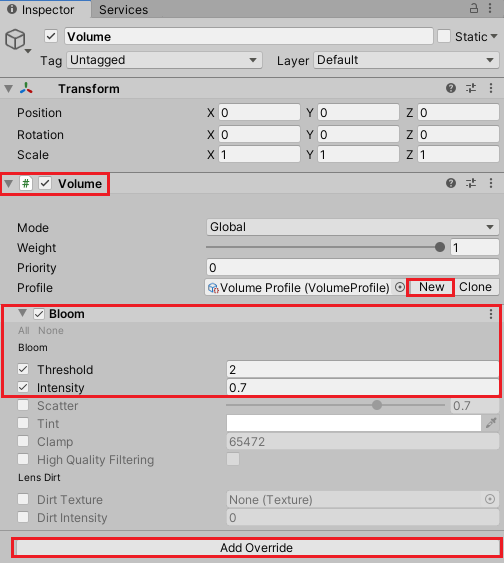Click the GameObject cube icon
The width and height of the screenshot is (504, 563).
[15, 39]
